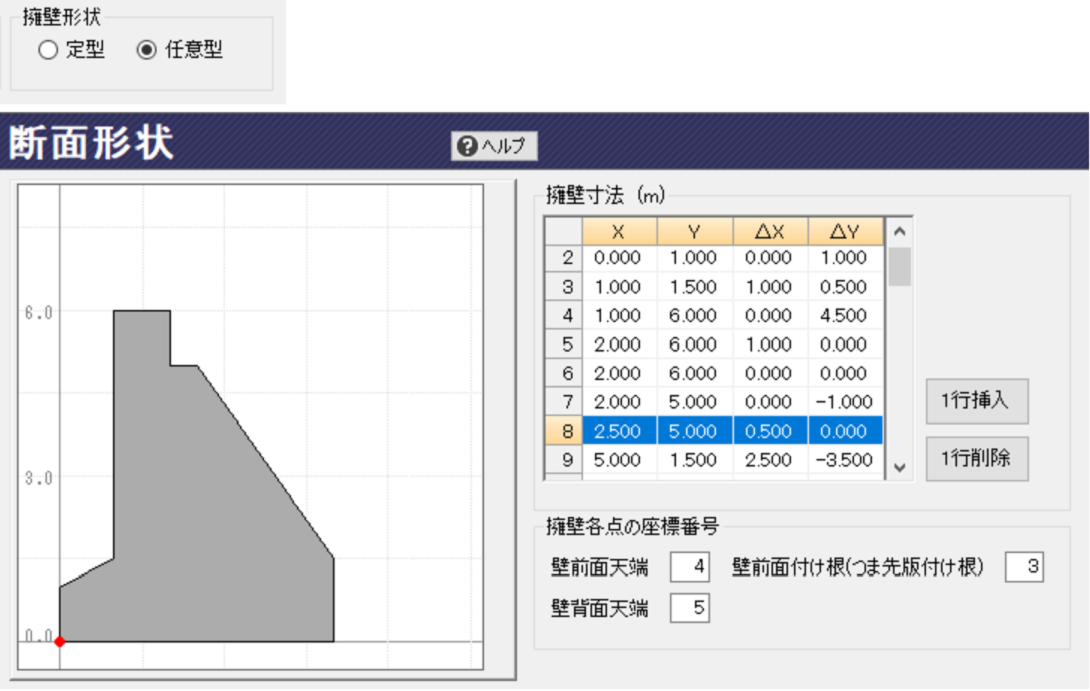Click the 1行削除 button
Image resolution: width=1090 pixels, height=691 pixels.
976,459
